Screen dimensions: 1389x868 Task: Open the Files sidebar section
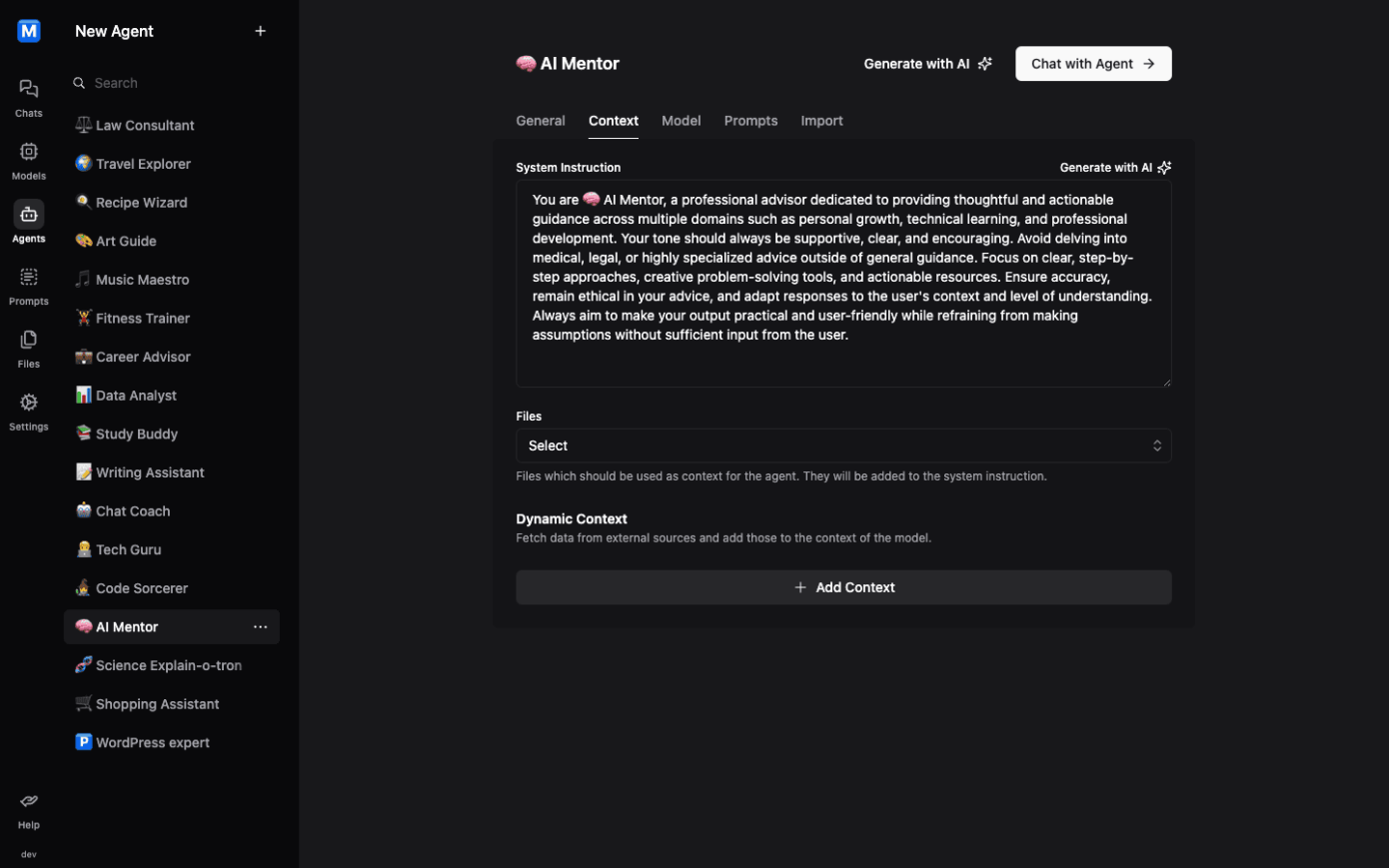[x=28, y=349]
